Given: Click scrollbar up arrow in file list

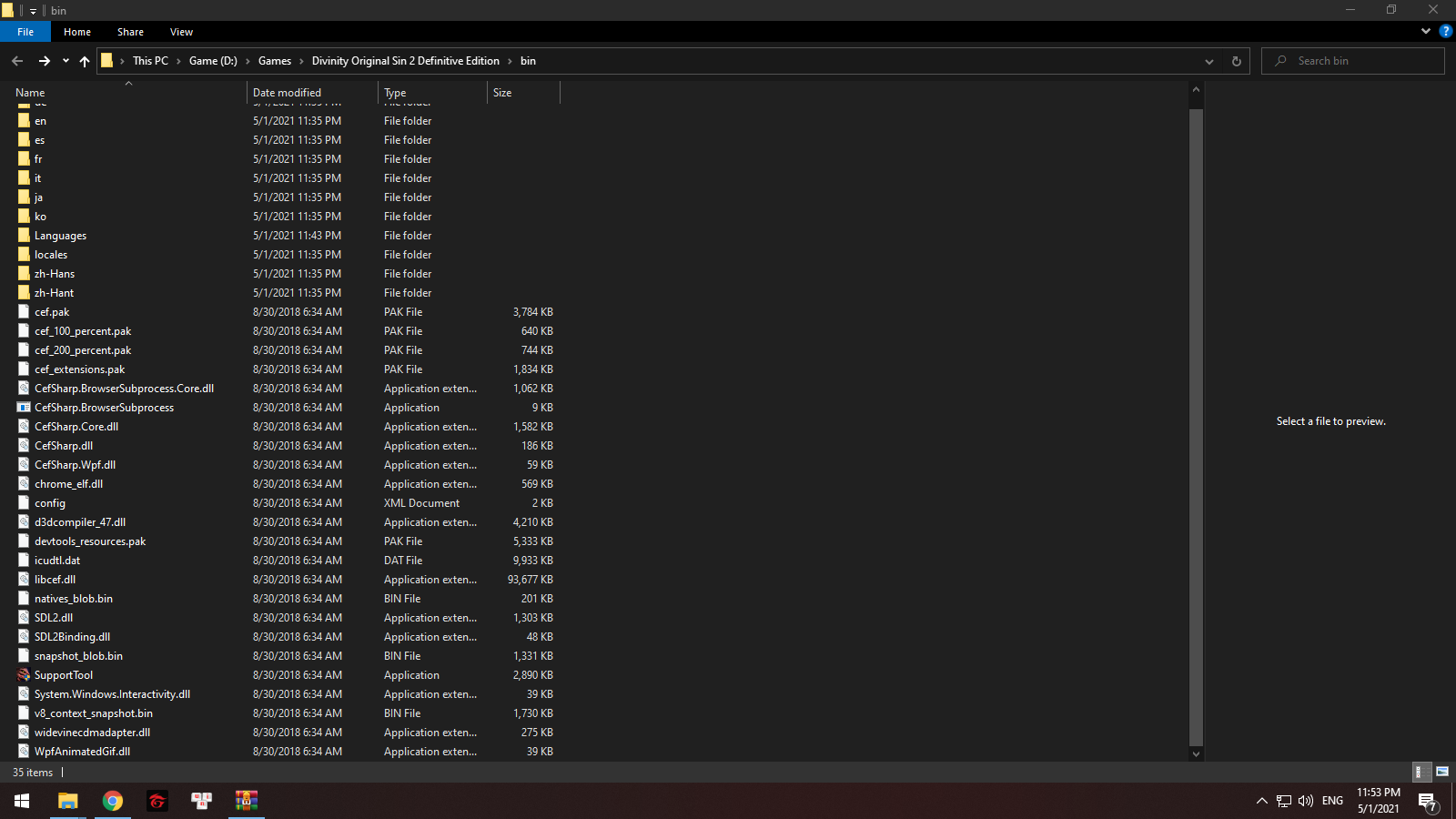Looking at the screenshot, I should (x=1196, y=89).
